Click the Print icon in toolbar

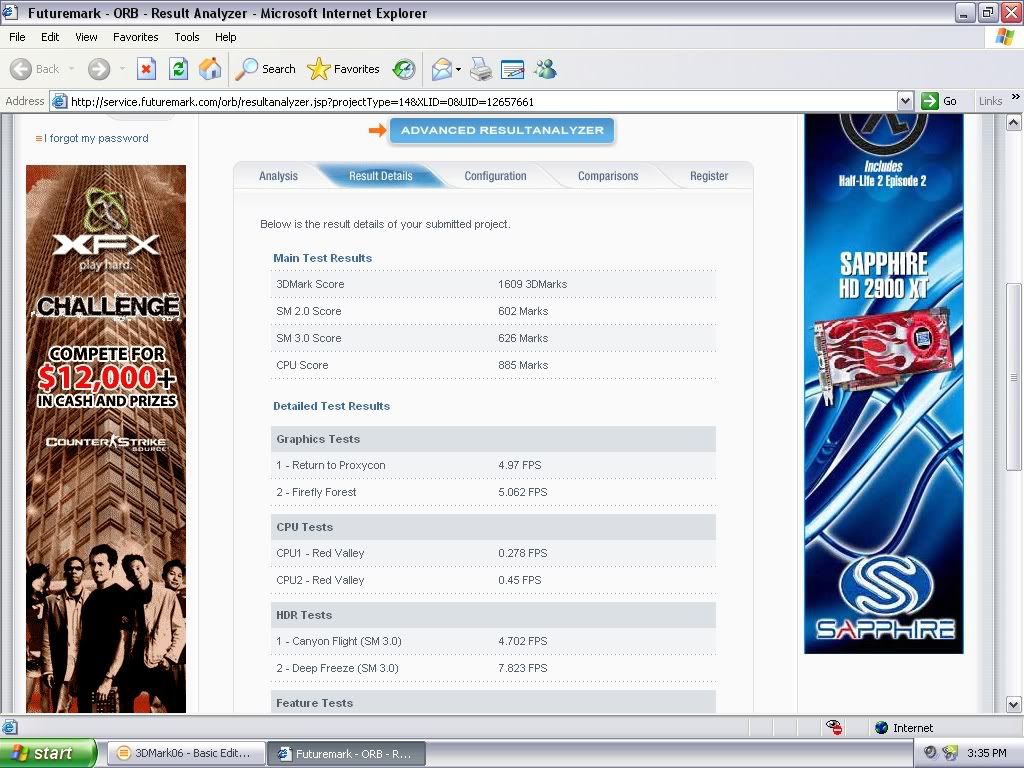pos(481,69)
